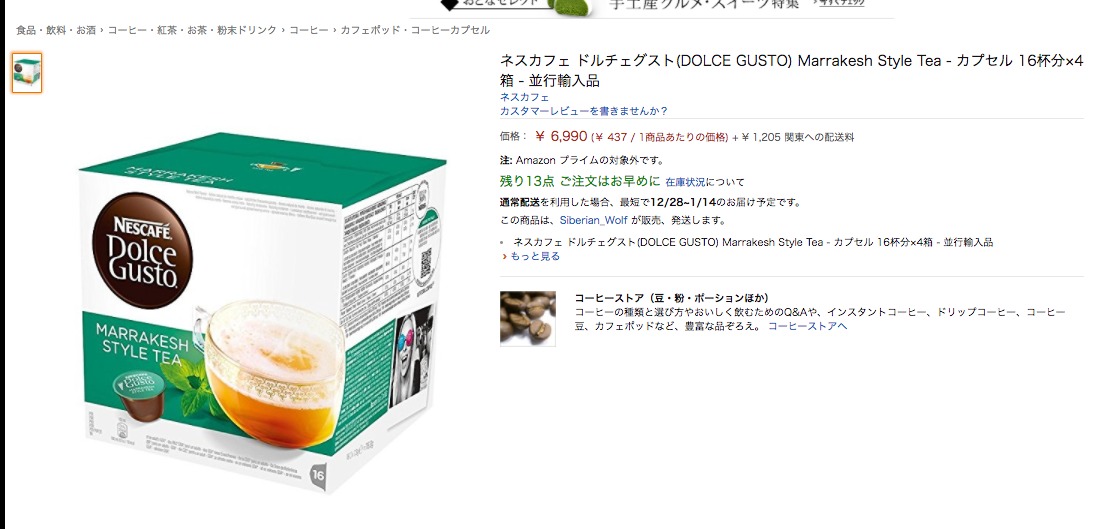Screen dimensions: 1100x529
Task: Expand もっと見る to see more details
Action: click(535, 256)
